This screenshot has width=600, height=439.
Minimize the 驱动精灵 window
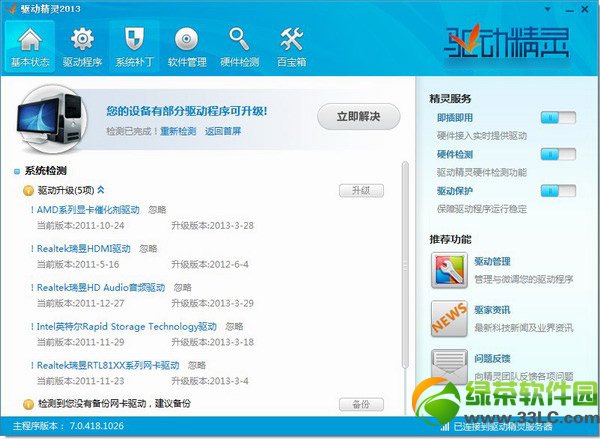570,10
